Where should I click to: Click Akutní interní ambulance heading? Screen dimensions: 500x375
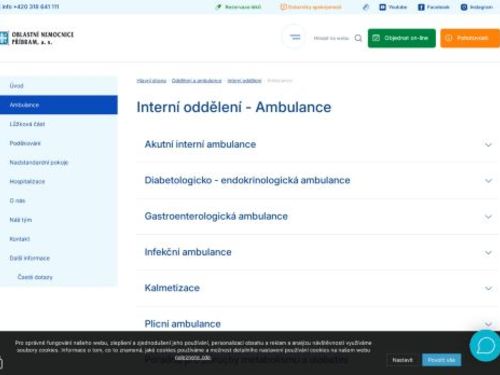point(200,144)
